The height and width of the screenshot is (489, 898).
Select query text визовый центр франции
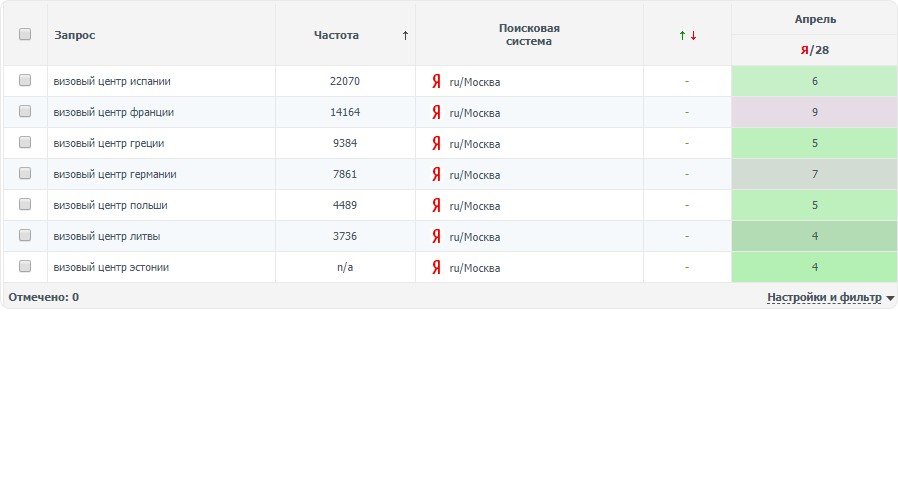[113, 112]
